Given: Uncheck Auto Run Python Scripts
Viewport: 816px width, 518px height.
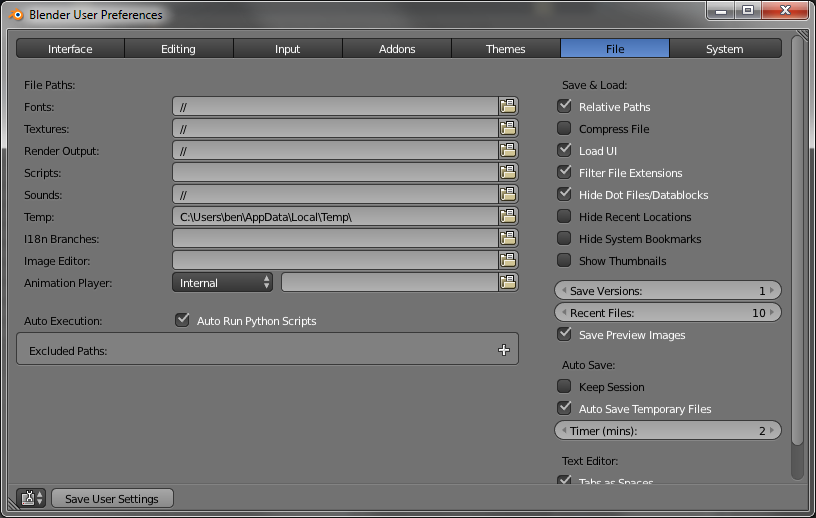Looking at the screenshot, I should pyautogui.click(x=182, y=320).
